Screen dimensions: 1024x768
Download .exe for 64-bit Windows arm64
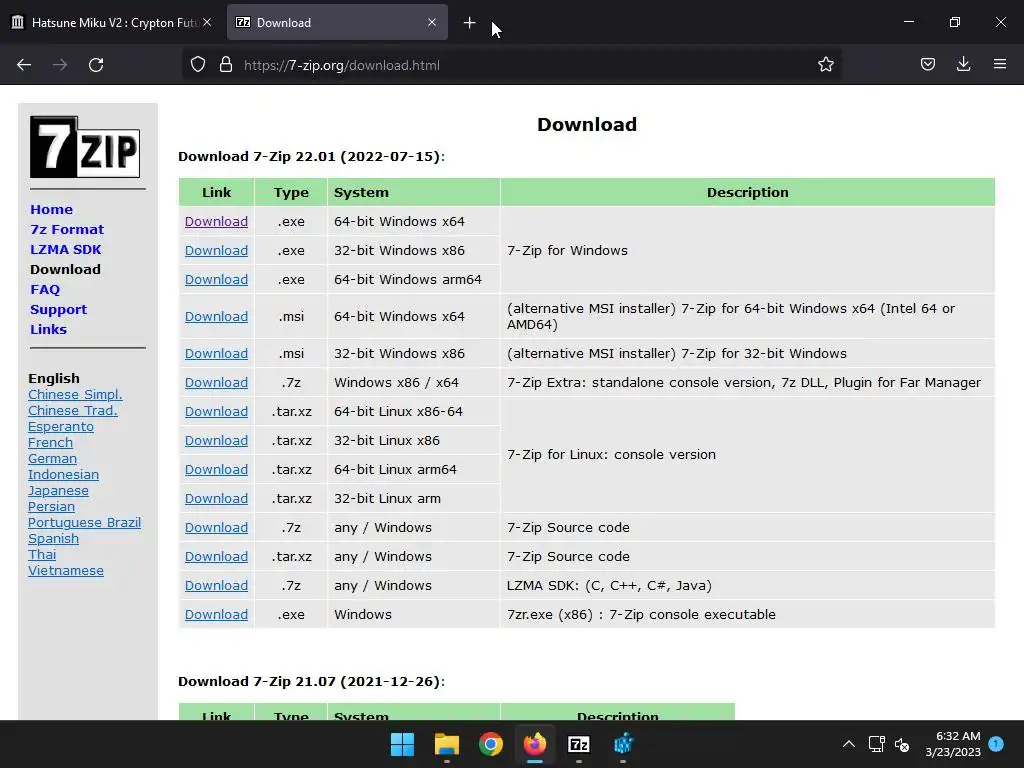[x=216, y=280]
